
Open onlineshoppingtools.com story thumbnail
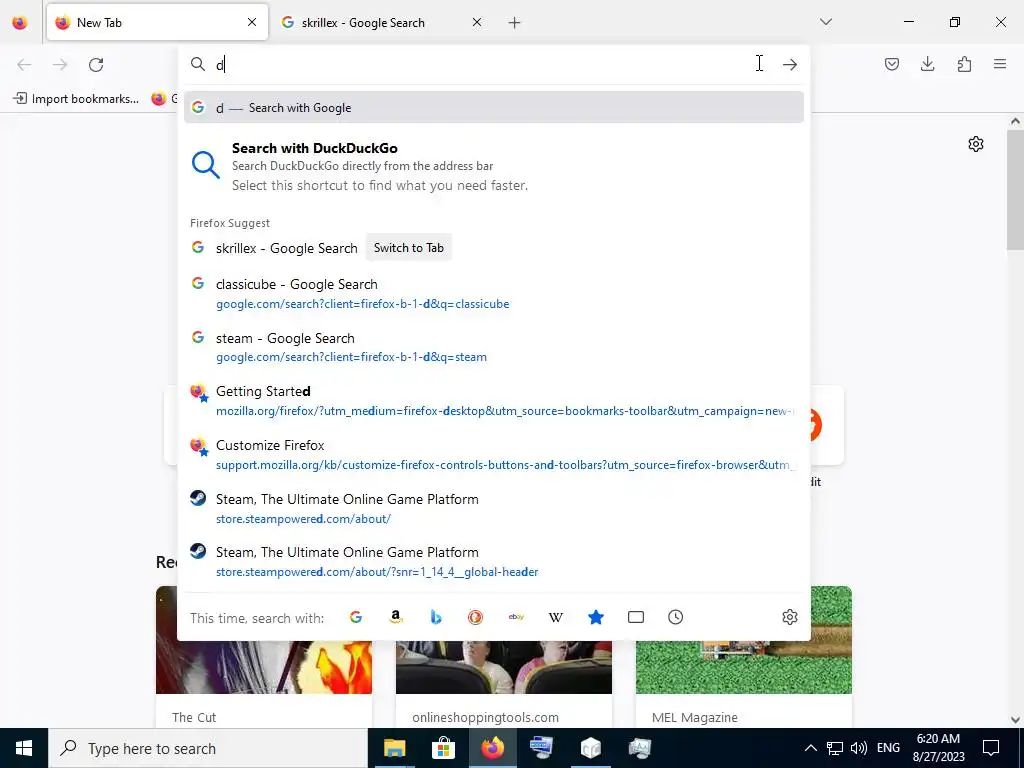(x=504, y=666)
